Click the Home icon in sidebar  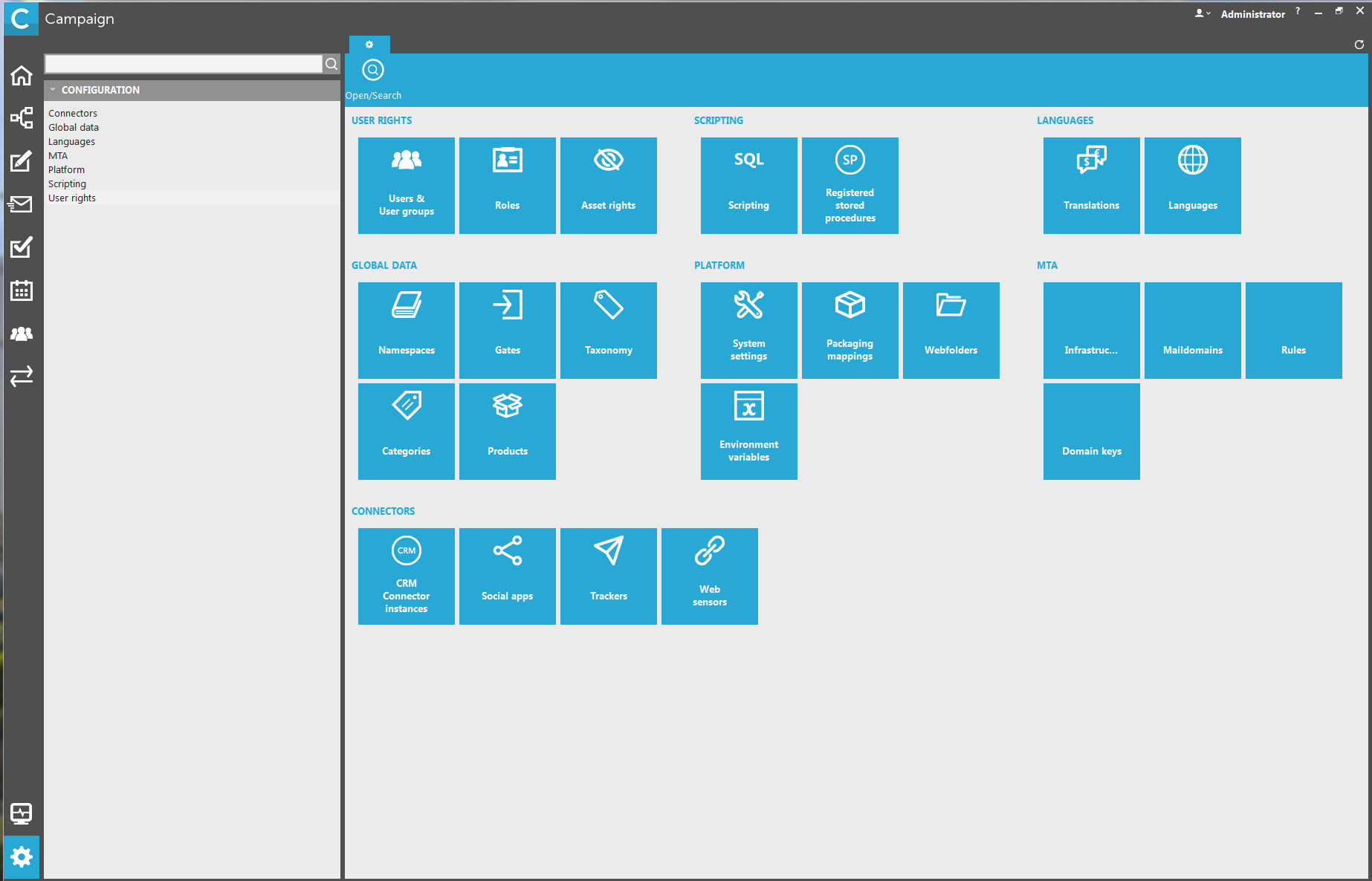[x=22, y=76]
